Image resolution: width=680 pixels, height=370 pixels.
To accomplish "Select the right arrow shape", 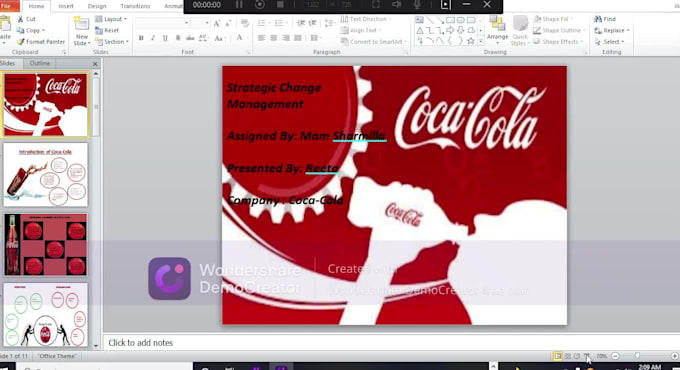I will 450,30.
